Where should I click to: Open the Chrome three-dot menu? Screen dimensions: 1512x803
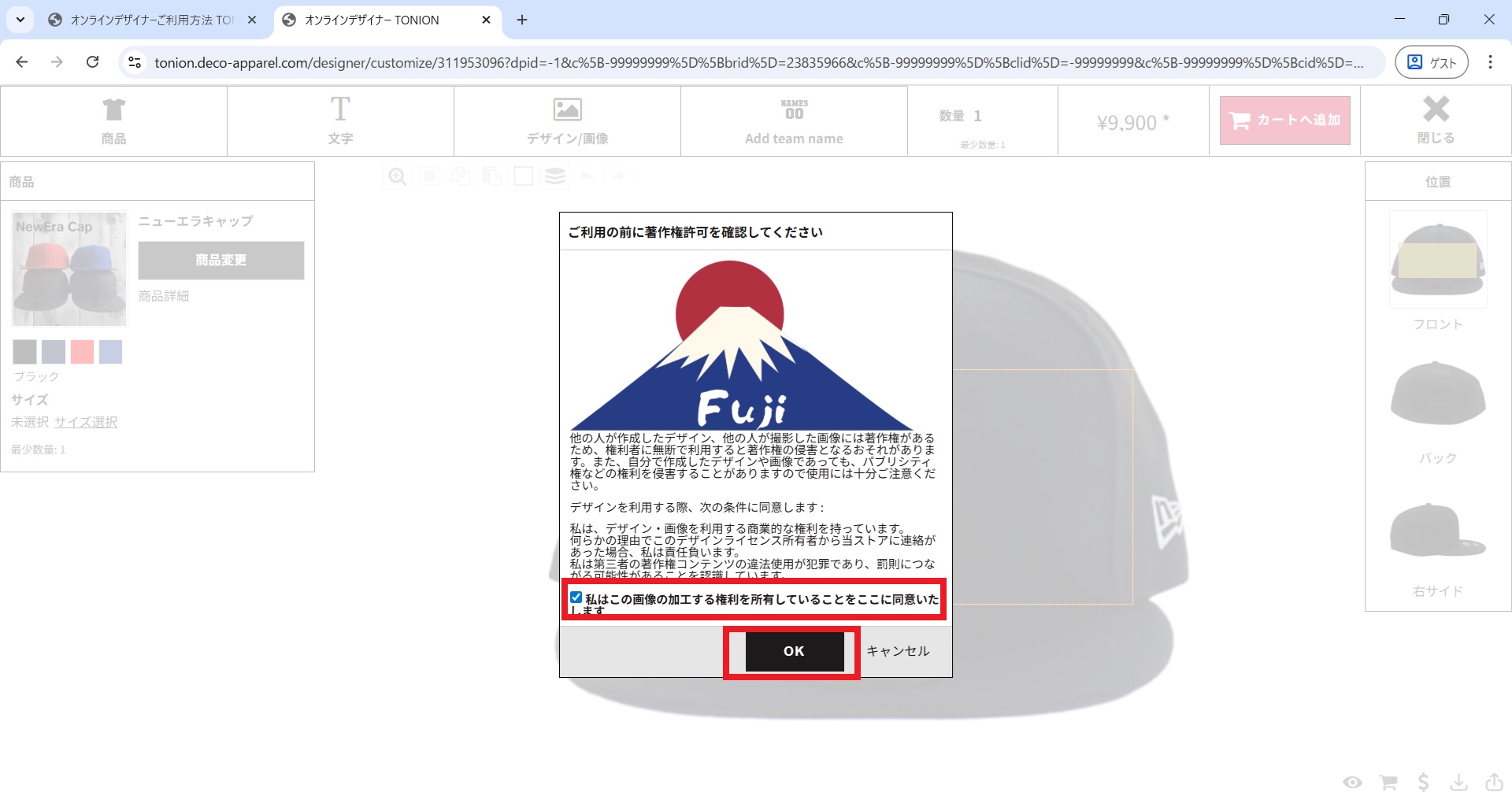(x=1490, y=62)
